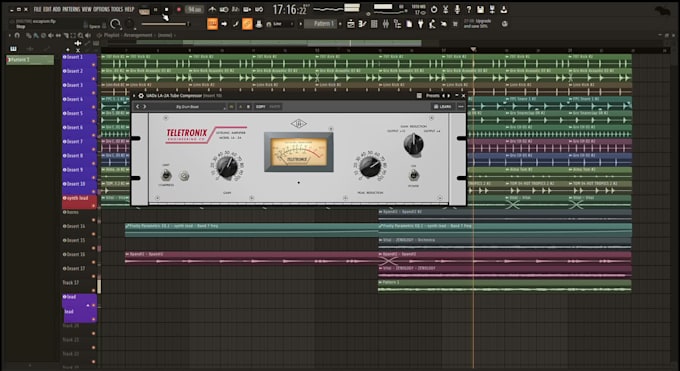
Task: Select the playlist Slice tool
Action: pos(66,36)
